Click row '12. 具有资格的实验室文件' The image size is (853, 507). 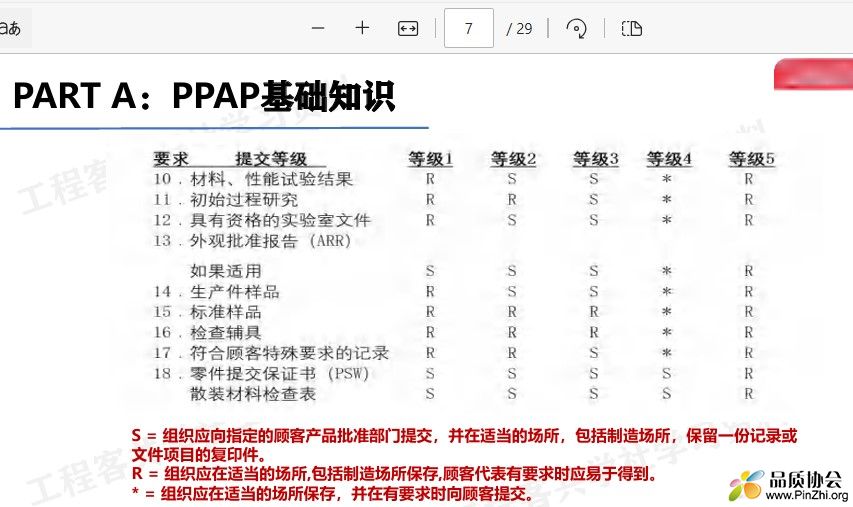pyautogui.click(x=262, y=220)
